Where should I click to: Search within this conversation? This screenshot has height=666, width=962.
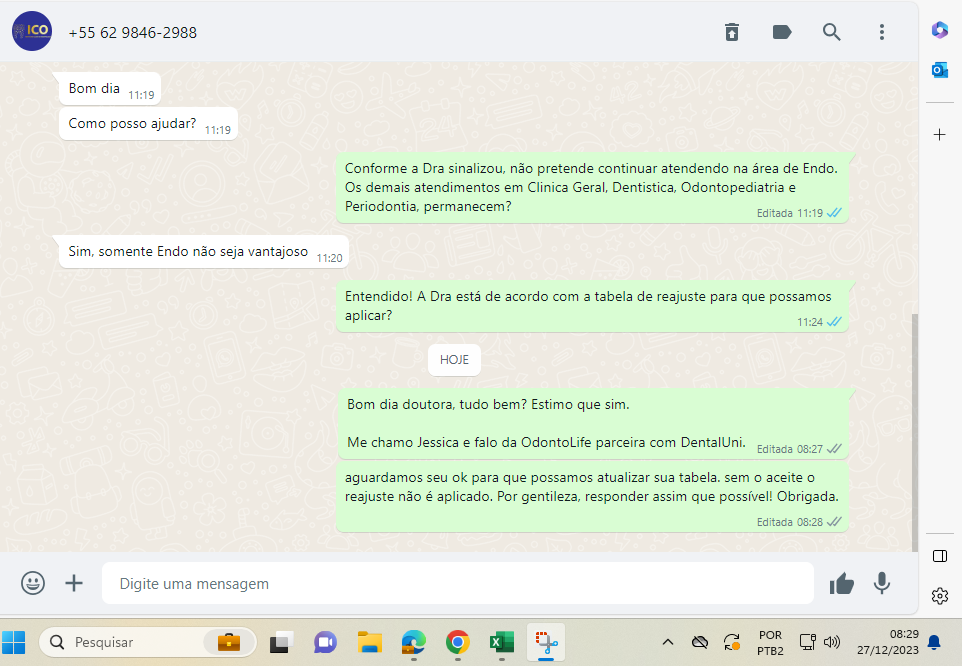pyautogui.click(x=831, y=32)
